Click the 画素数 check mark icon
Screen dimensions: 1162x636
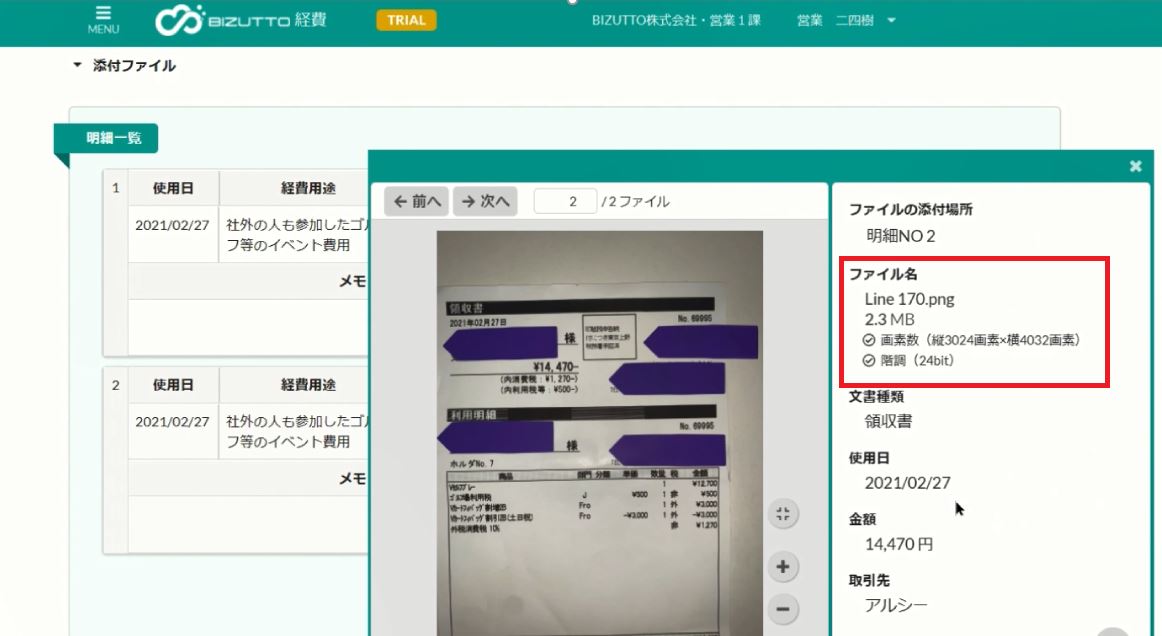click(869, 340)
